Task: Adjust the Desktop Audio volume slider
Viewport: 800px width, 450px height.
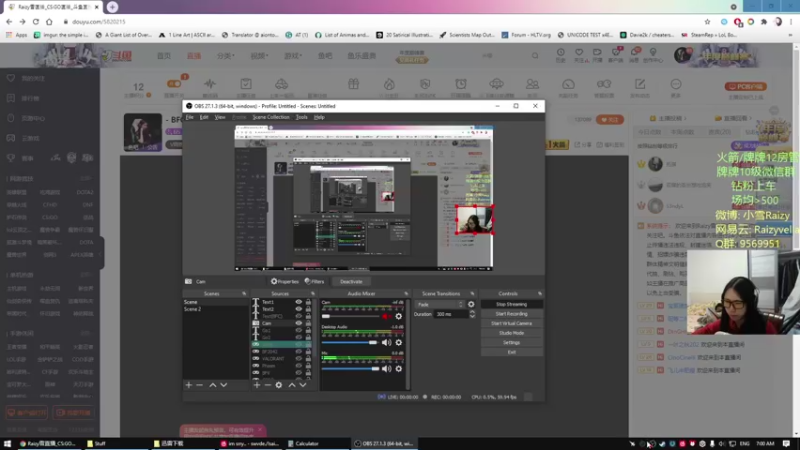Action: click(351, 342)
